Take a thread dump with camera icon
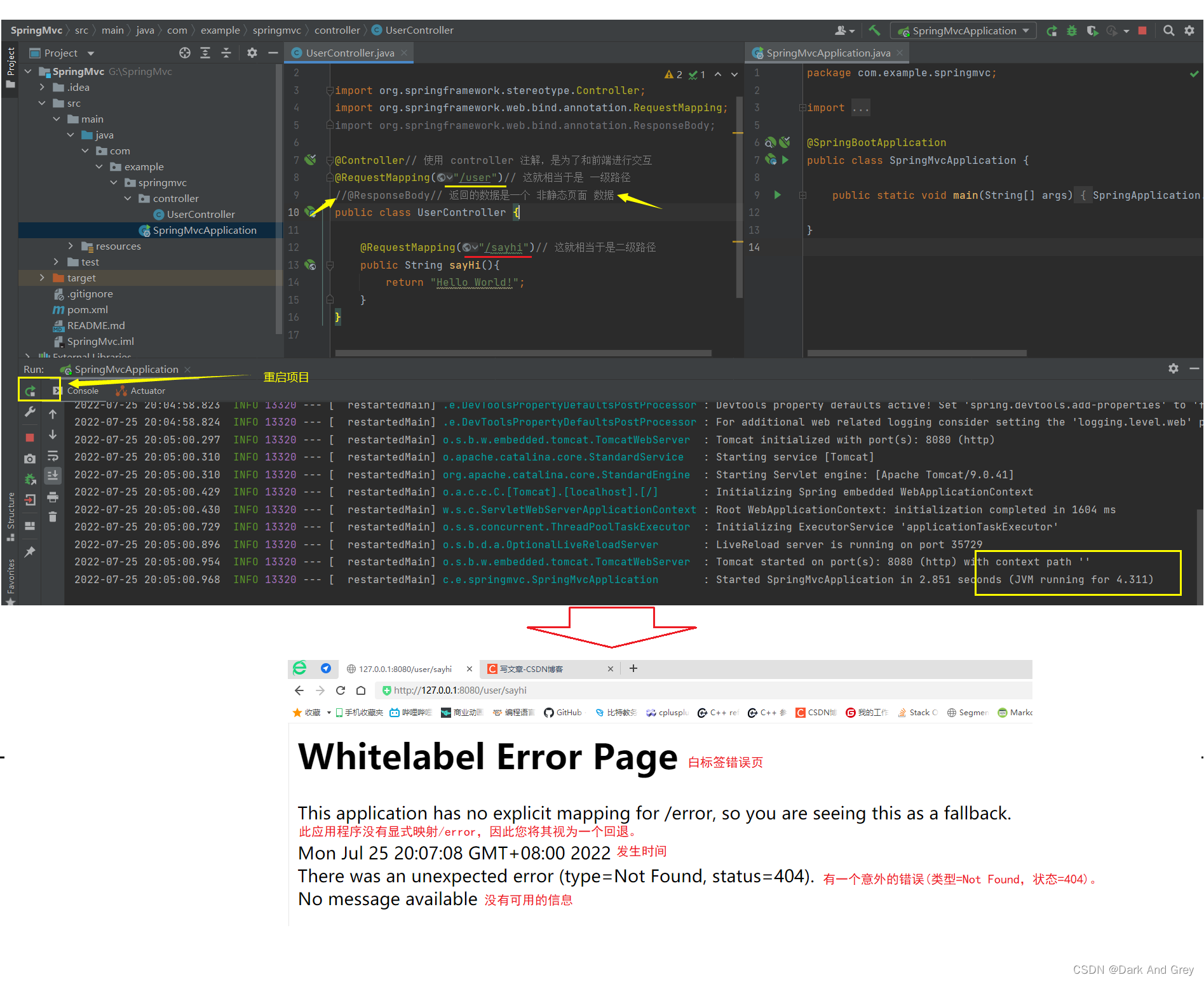Viewport: 1204px width, 982px height. pos(30,459)
